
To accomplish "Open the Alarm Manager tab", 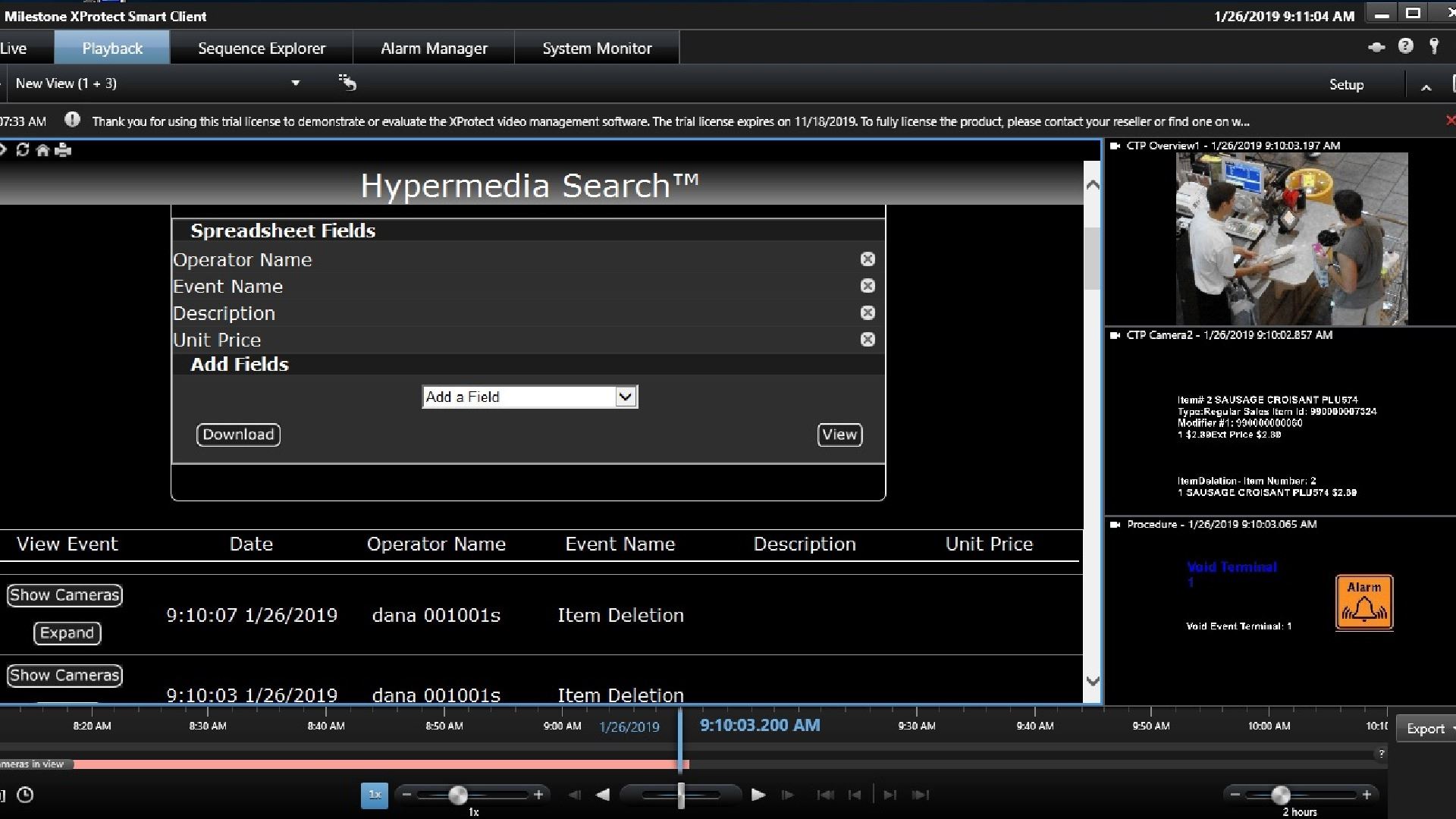I will pos(434,48).
